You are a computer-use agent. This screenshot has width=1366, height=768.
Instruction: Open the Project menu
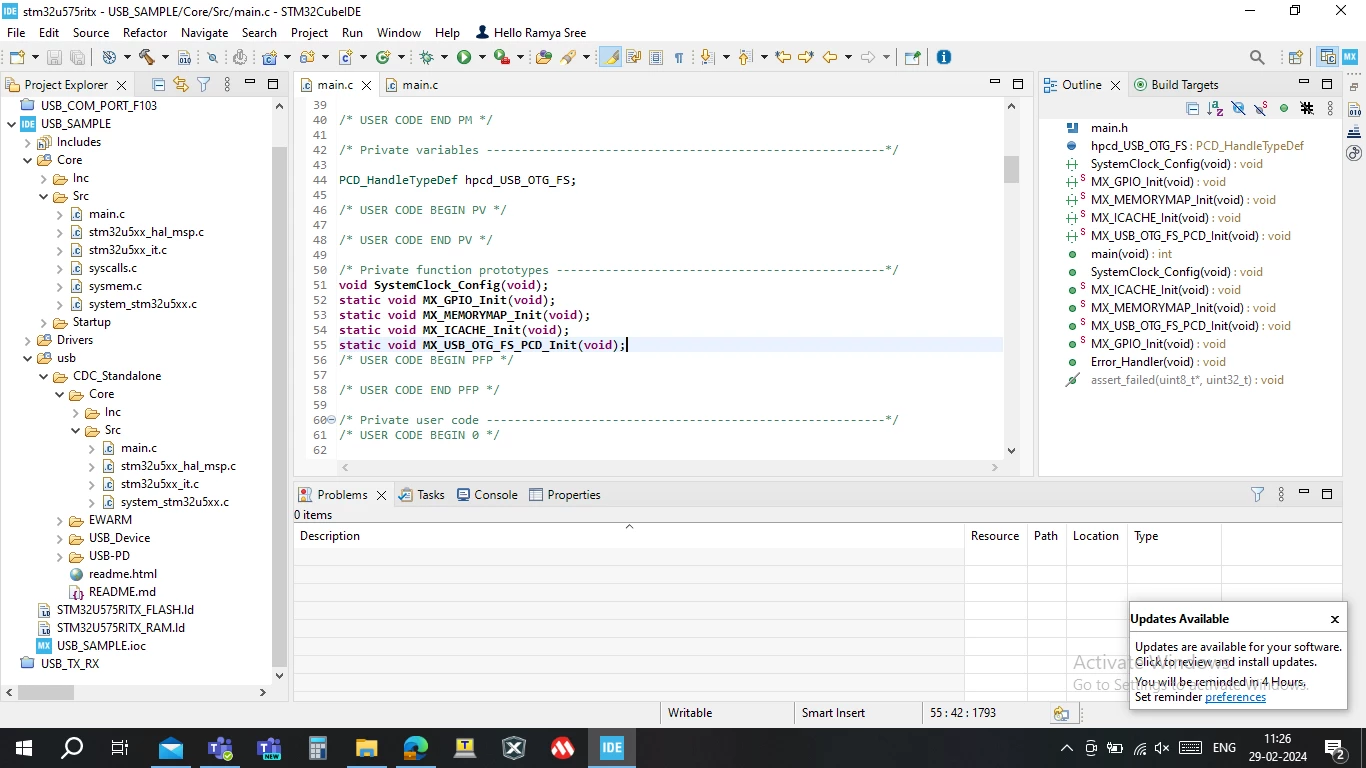310,32
